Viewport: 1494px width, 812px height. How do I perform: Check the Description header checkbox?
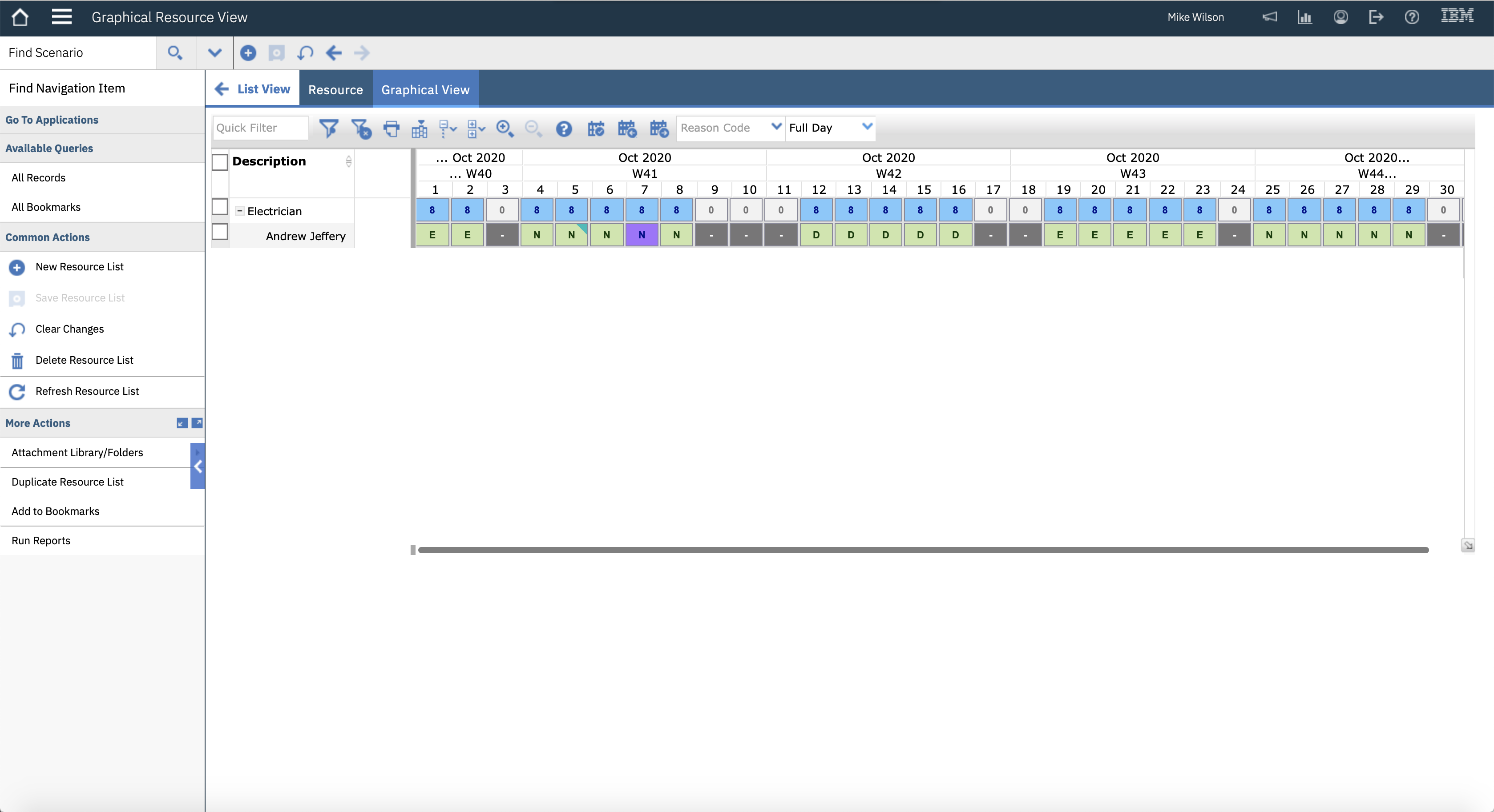[x=220, y=162]
